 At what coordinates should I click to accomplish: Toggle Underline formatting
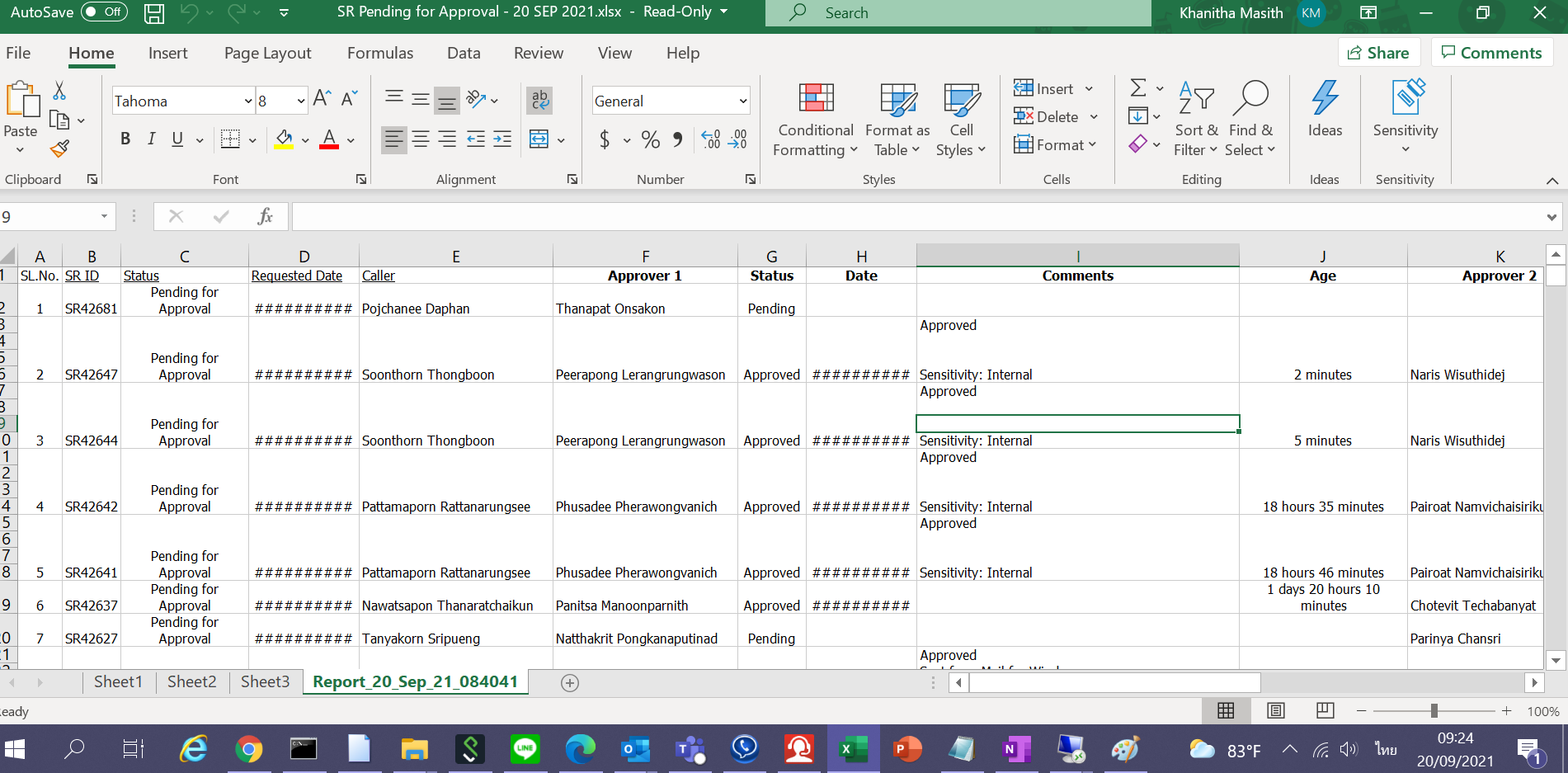tap(177, 139)
